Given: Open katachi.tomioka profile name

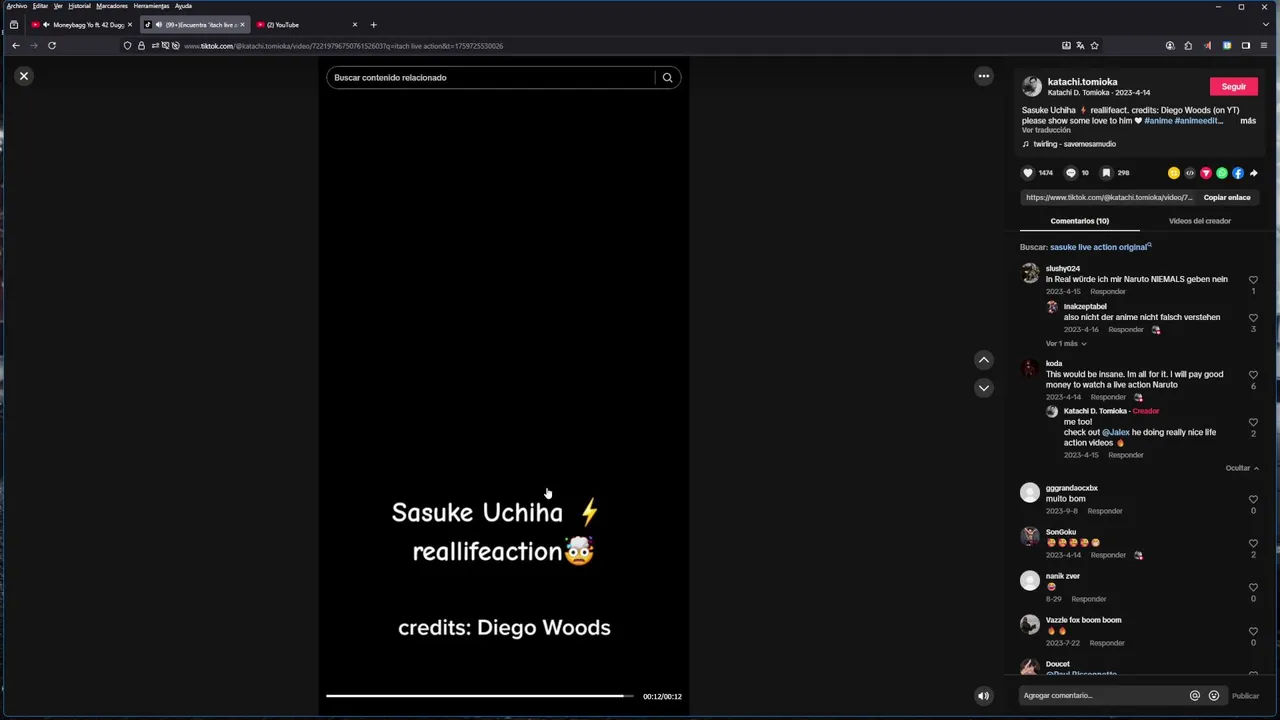Looking at the screenshot, I should 1083,82.
